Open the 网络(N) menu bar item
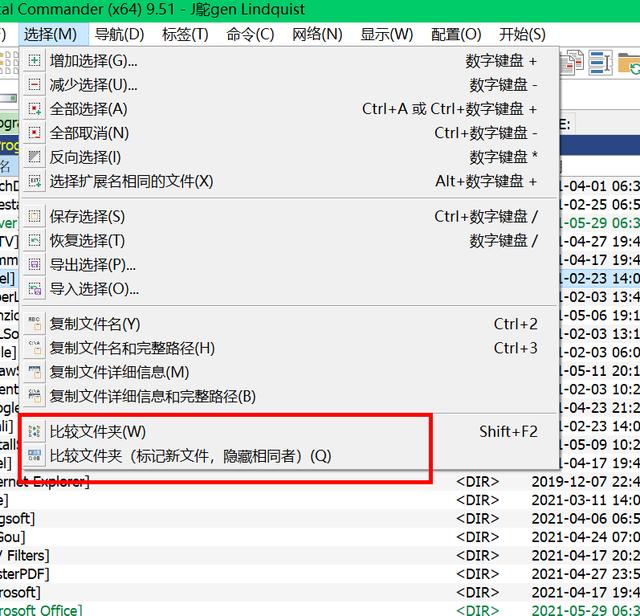The image size is (640, 616). (x=317, y=34)
